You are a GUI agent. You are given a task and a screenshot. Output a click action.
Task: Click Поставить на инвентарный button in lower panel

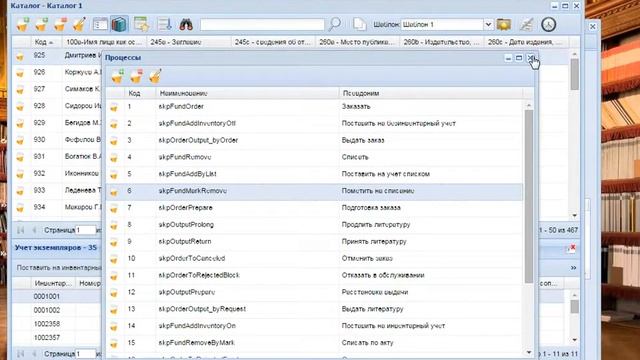point(59,268)
